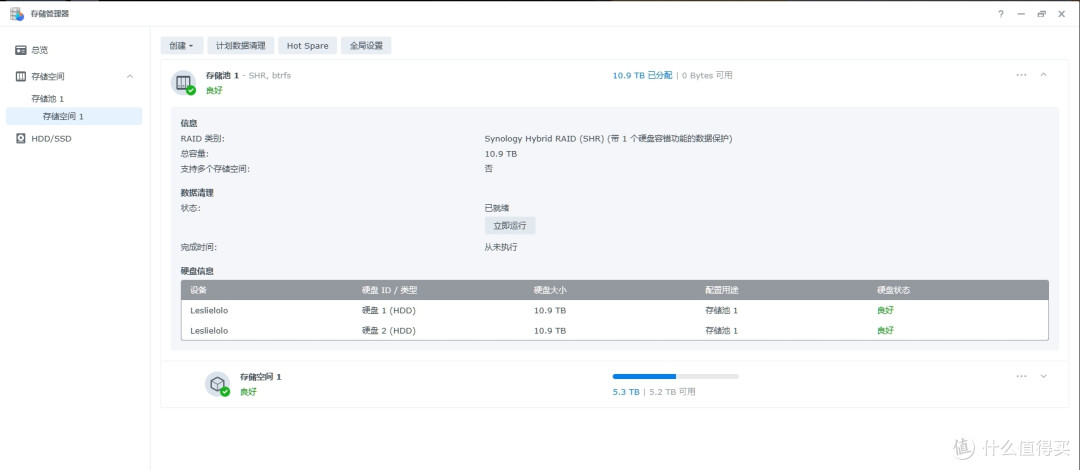Click the 10.9 TB 已分配 link
Image resolution: width=1080 pixels, height=470 pixels.
pos(643,75)
